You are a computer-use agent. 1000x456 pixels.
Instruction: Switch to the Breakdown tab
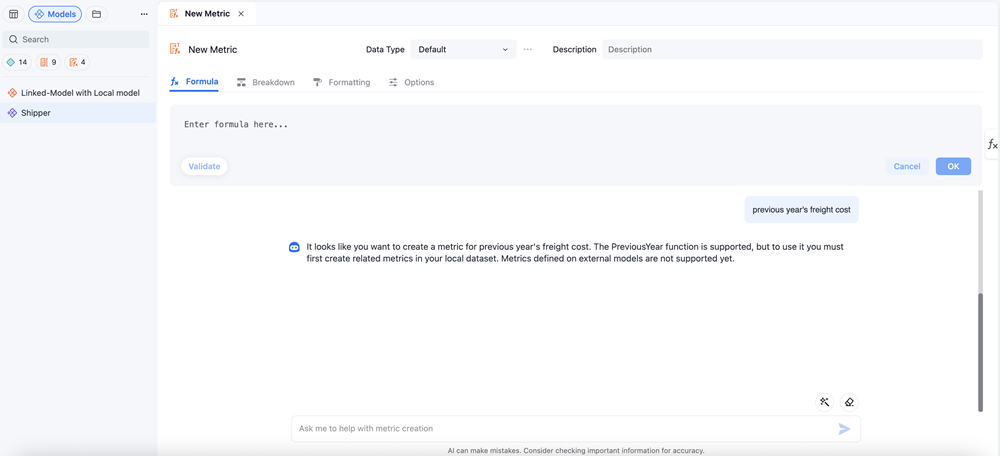(x=266, y=82)
